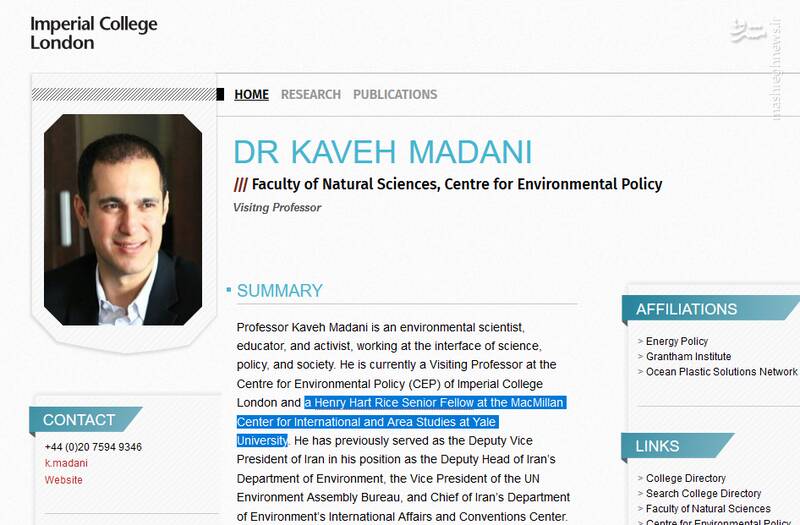Click the Imperial College London logo

coord(93,33)
